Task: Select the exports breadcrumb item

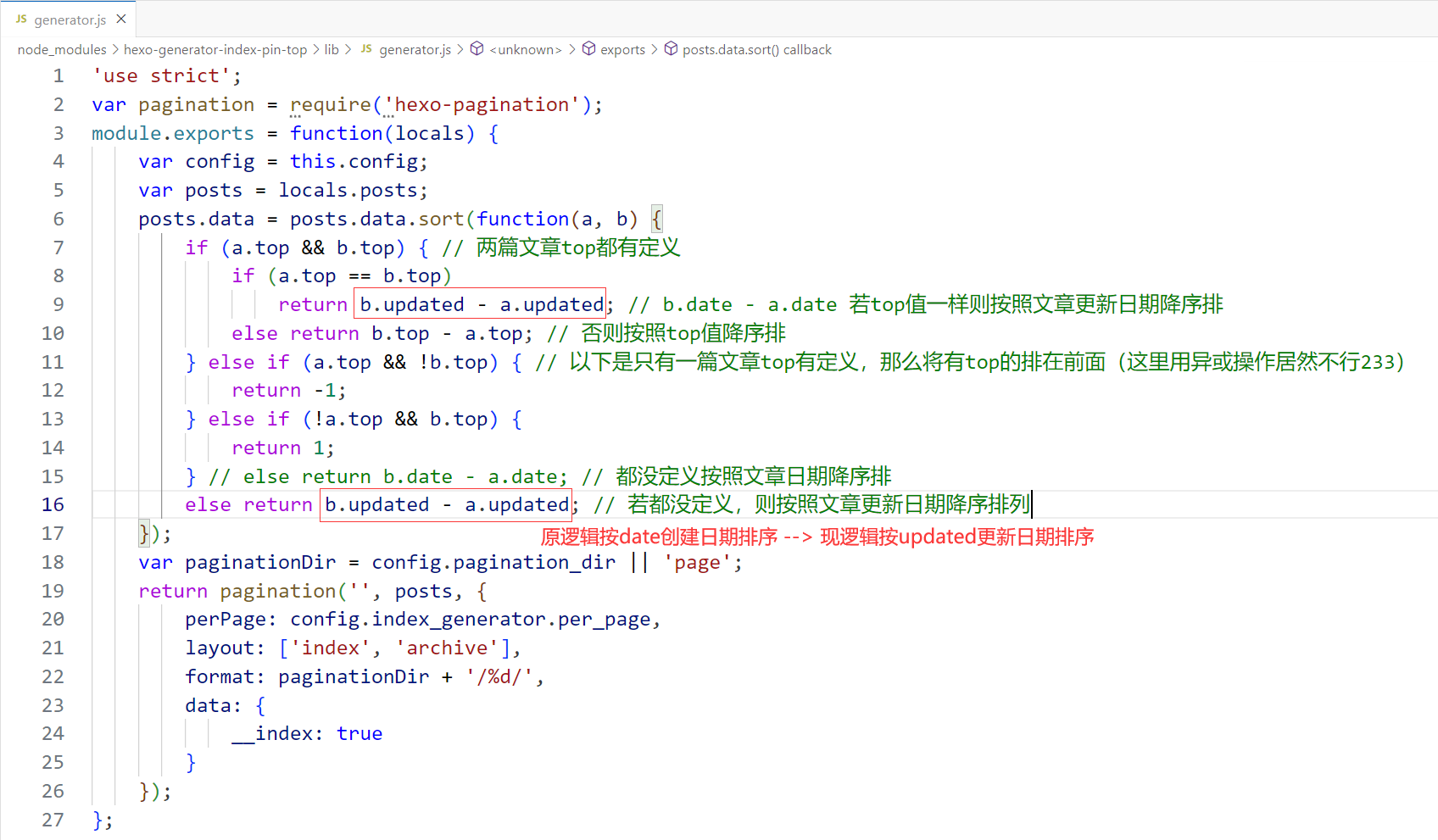Action: pyautogui.click(x=622, y=50)
